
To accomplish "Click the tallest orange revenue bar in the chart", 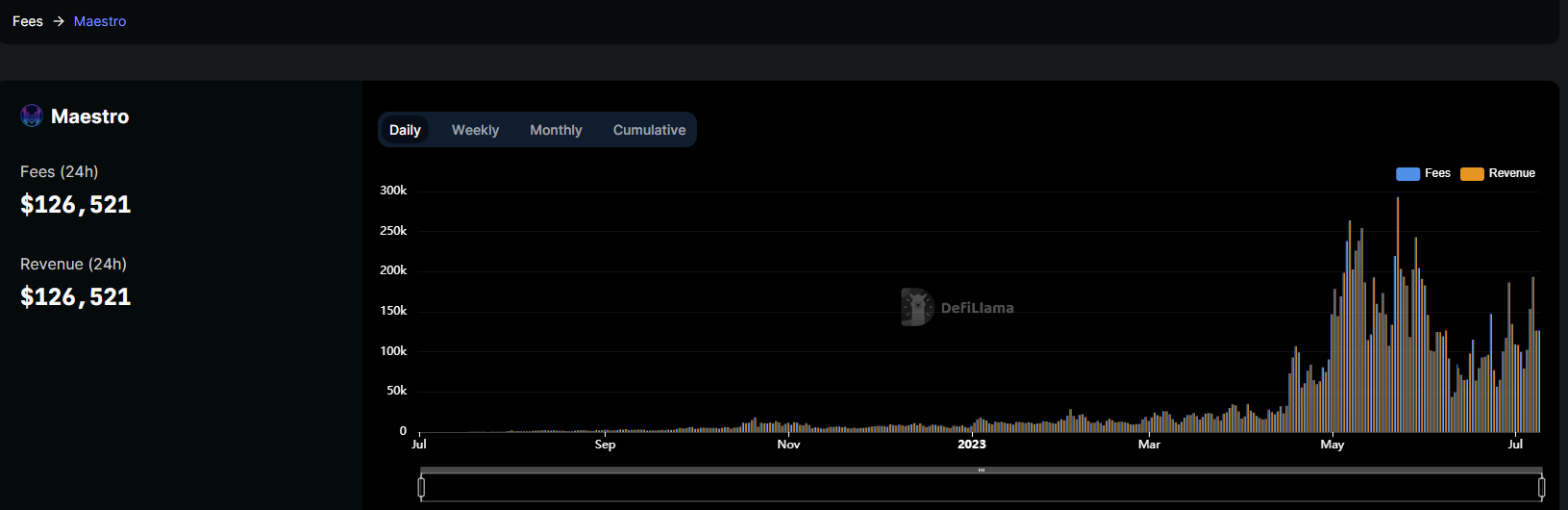I will (x=1398, y=315).
